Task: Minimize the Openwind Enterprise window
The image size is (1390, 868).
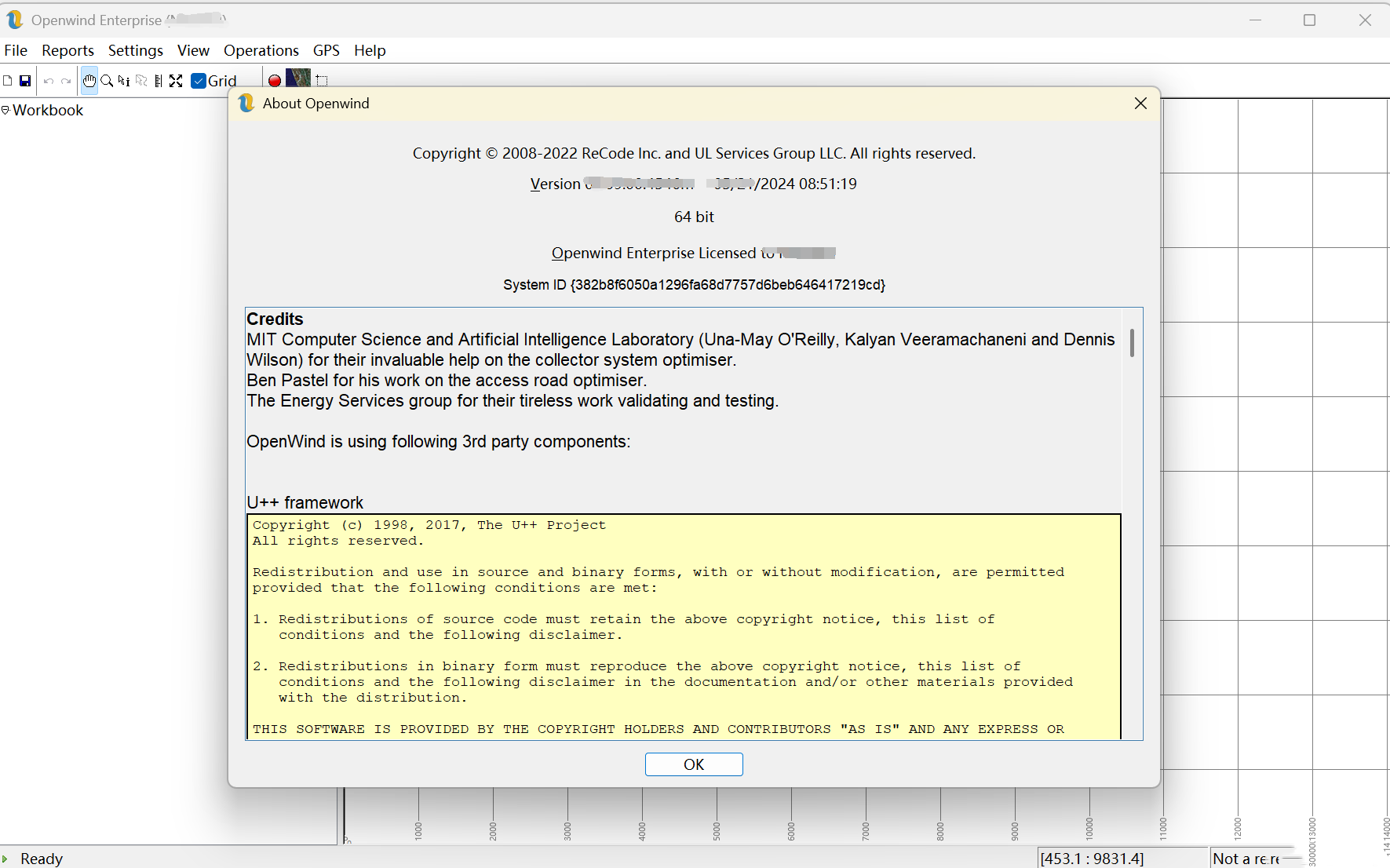Action: click(x=1255, y=20)
